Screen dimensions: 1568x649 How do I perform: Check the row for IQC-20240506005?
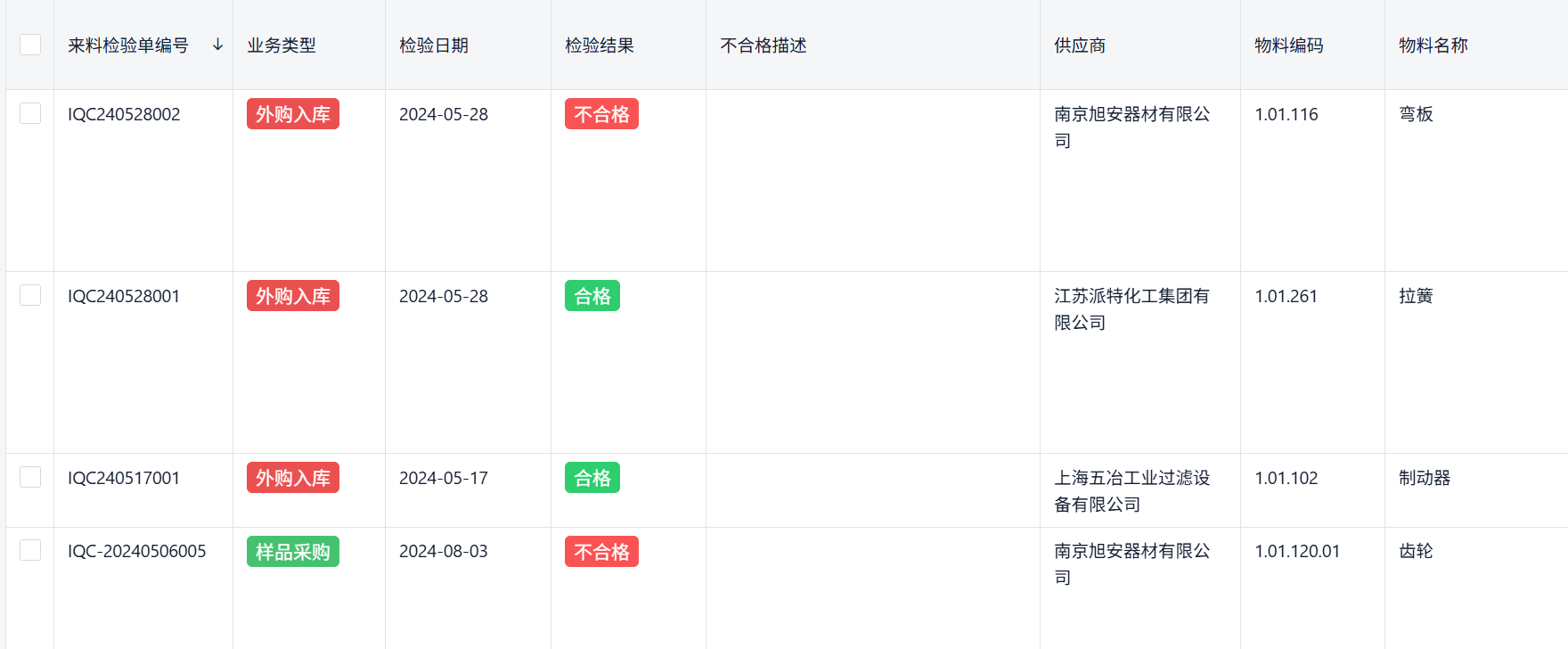pyautogui.click(x=30, y=550)
